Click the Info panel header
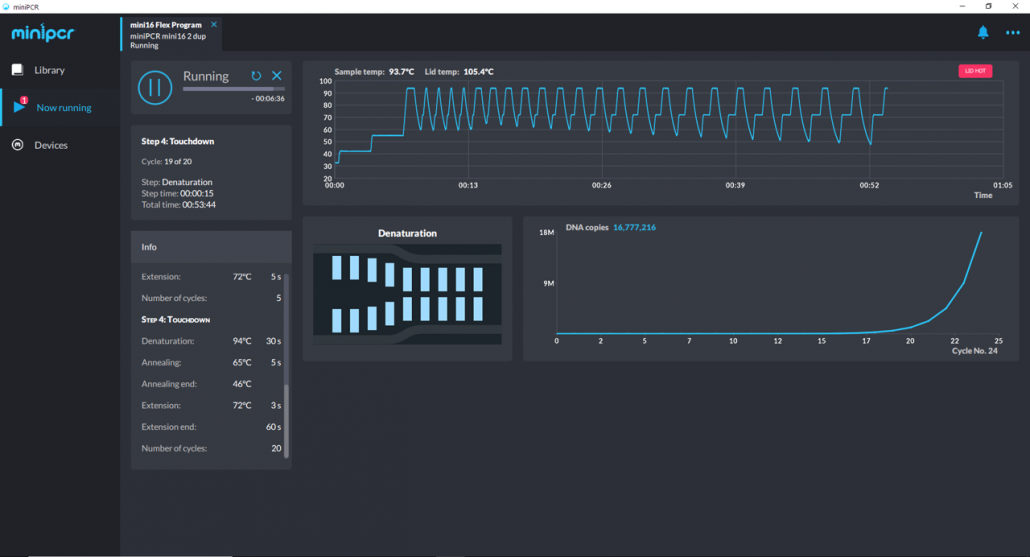 (x=211, y=247)
